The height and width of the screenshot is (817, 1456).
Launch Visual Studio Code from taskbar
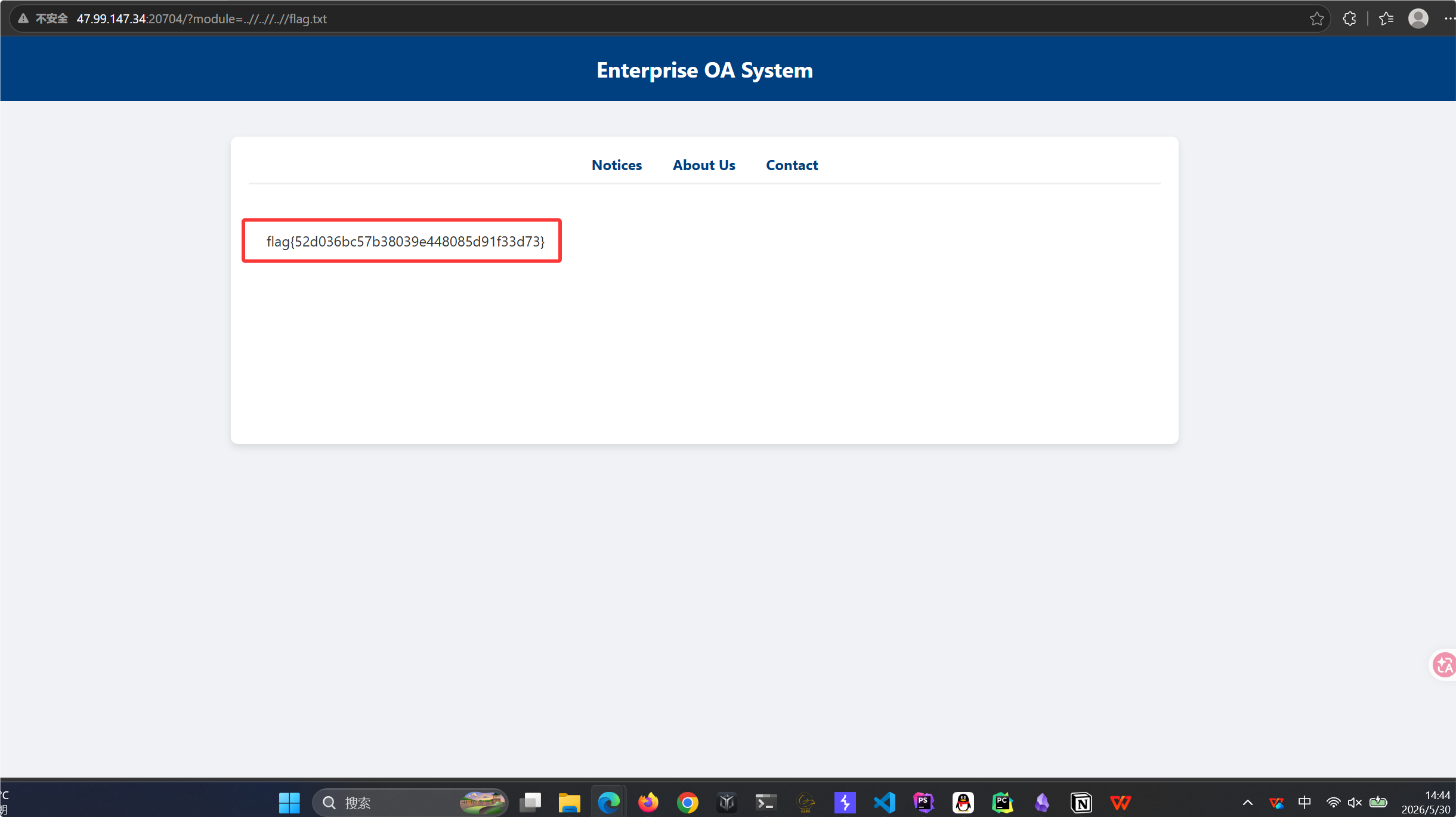point(884,803)
